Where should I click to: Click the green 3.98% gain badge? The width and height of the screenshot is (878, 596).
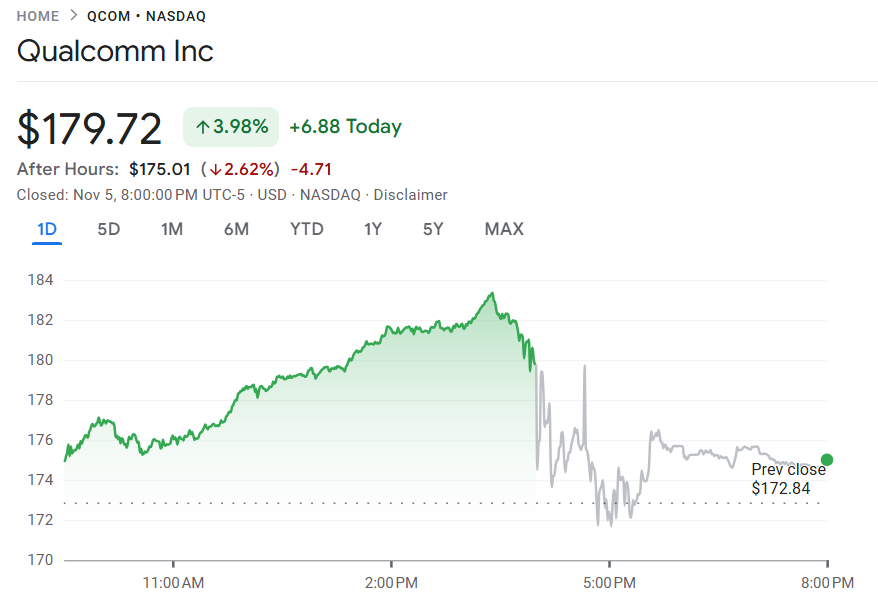point(231,127)
